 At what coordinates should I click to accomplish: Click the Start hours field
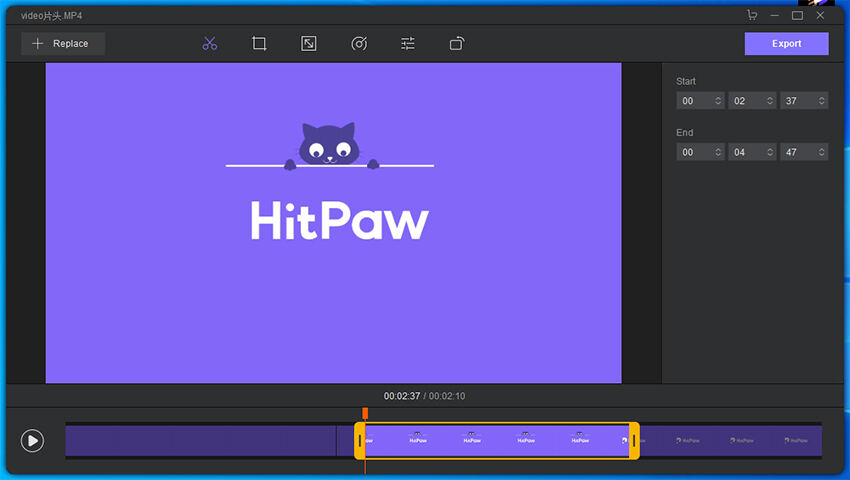(700, 101)
